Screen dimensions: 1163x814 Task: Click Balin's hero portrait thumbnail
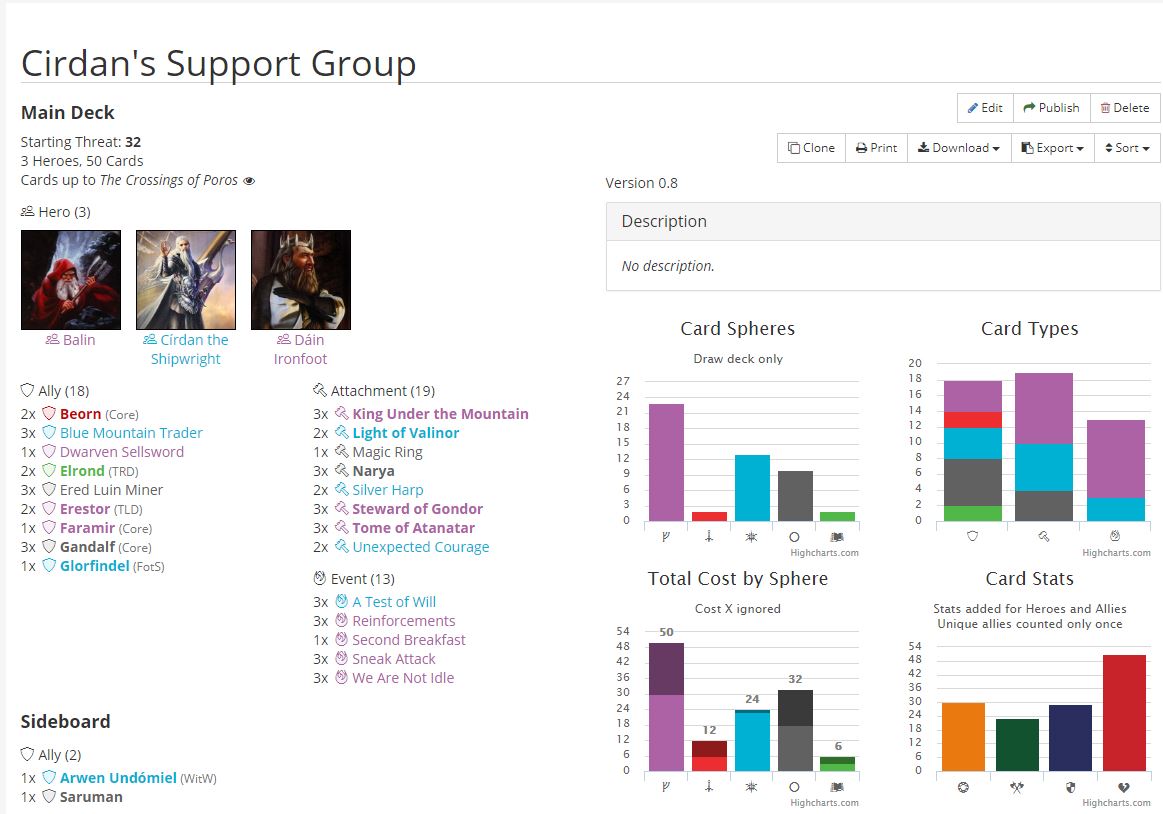70,279
